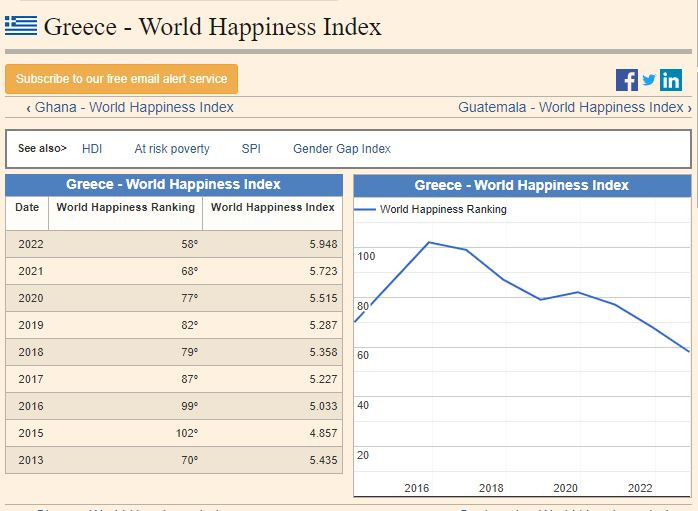The image size is (698, 511).
Task: Click the World Happiness Ranking column header
Action: (125, 208)
